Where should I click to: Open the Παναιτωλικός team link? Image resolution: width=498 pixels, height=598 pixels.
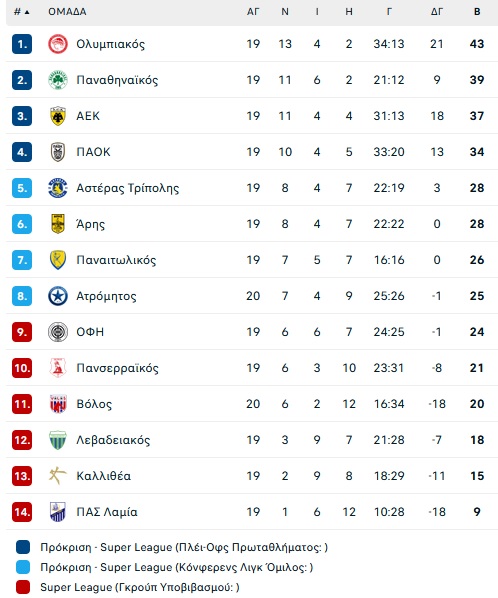point(116,260)
